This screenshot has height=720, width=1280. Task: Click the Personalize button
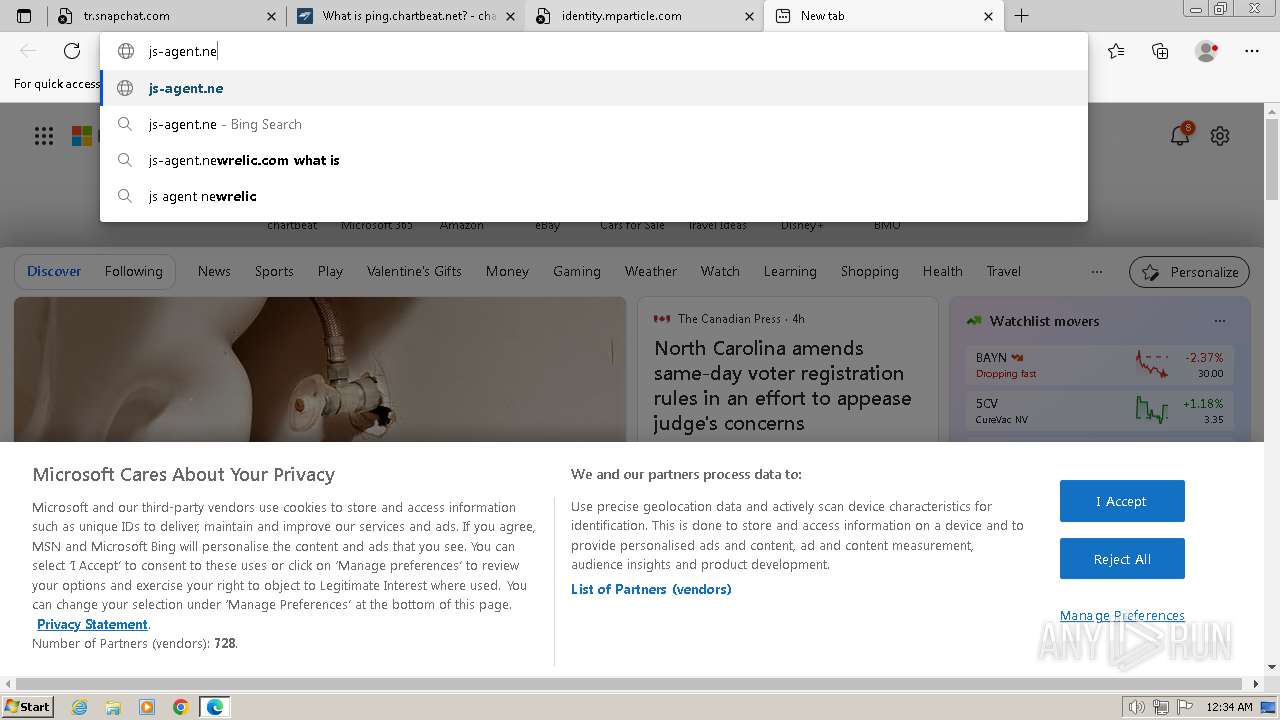(x=1190, y=272)
